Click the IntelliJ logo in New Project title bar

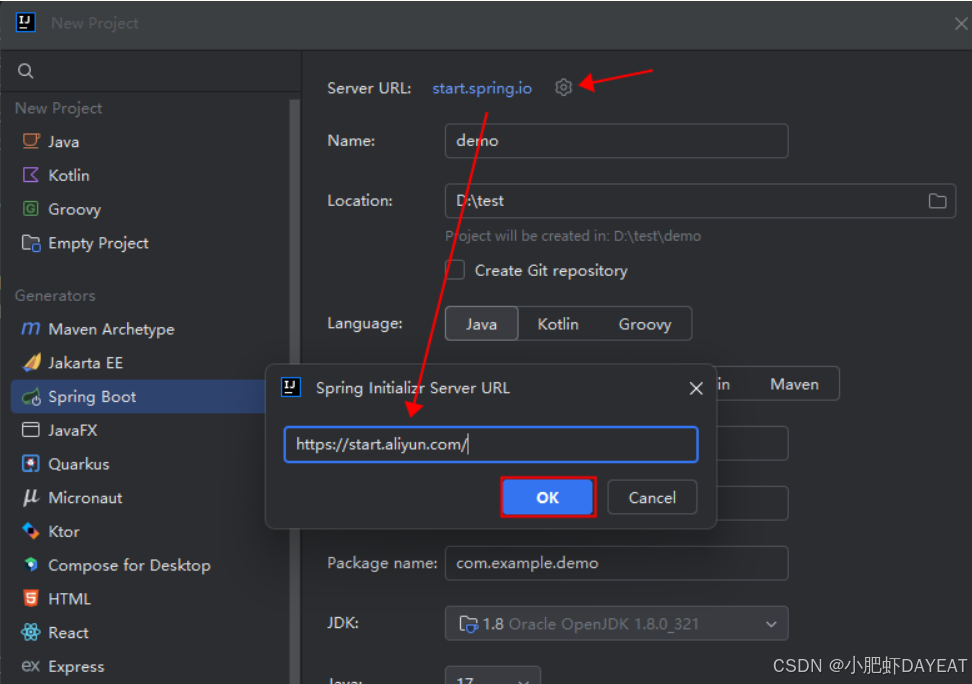coord(25,22)
